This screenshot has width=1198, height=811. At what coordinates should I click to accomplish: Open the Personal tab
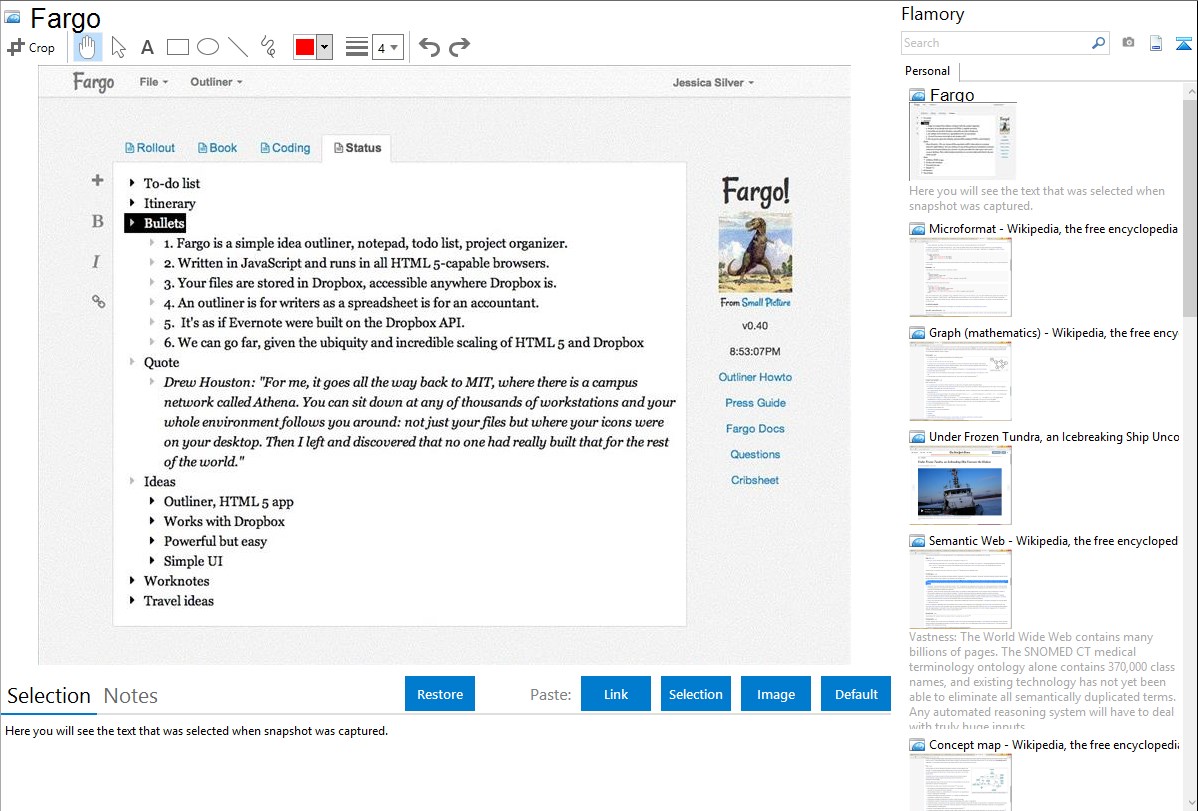click(927, 70)
